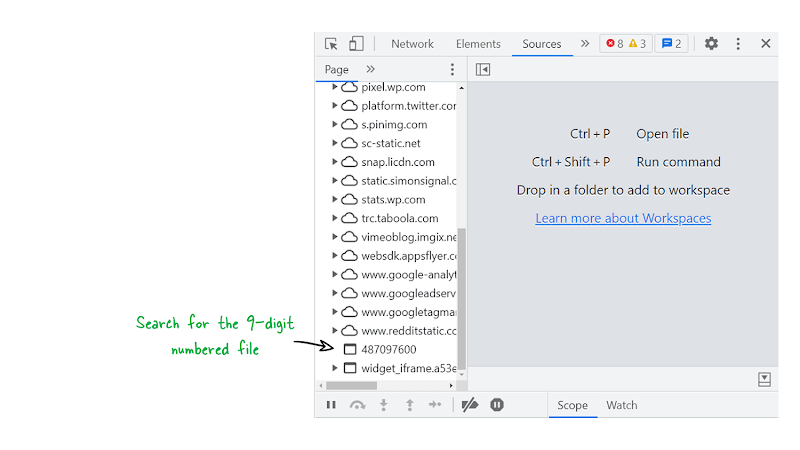Open the Elements tab

coord(478,44)
